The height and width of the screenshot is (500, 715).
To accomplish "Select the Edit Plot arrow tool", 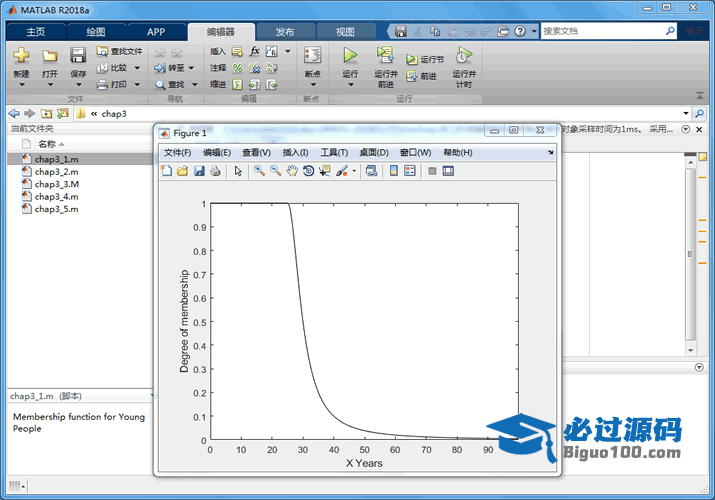I will pos(238,171).
